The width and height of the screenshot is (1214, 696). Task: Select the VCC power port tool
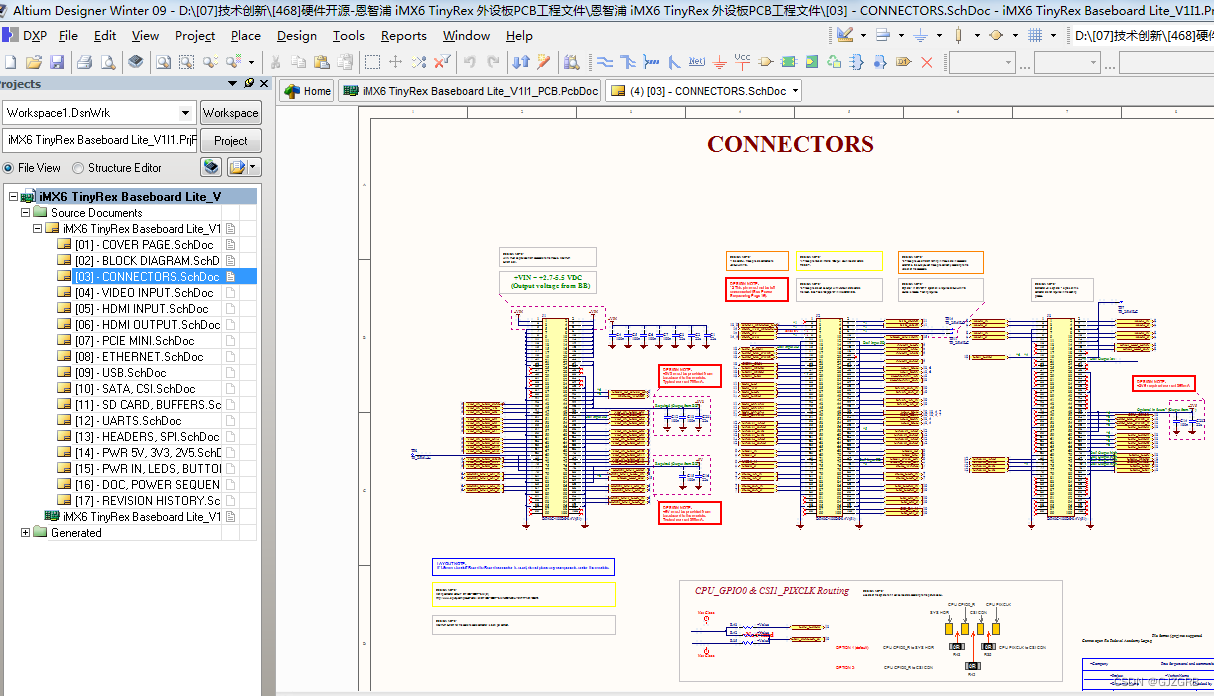[x=742, y=60]
